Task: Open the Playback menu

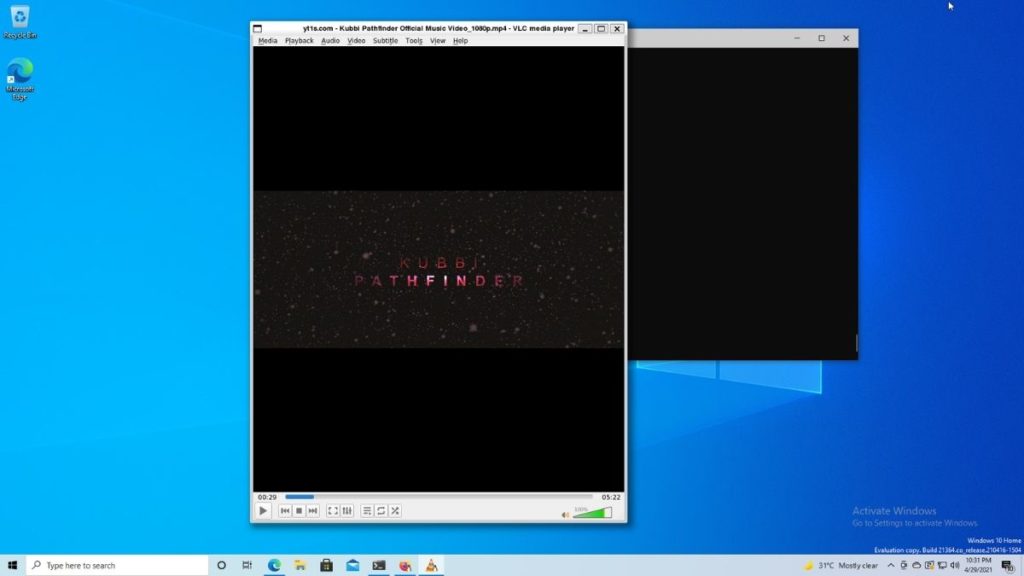Action: point(299,41)
